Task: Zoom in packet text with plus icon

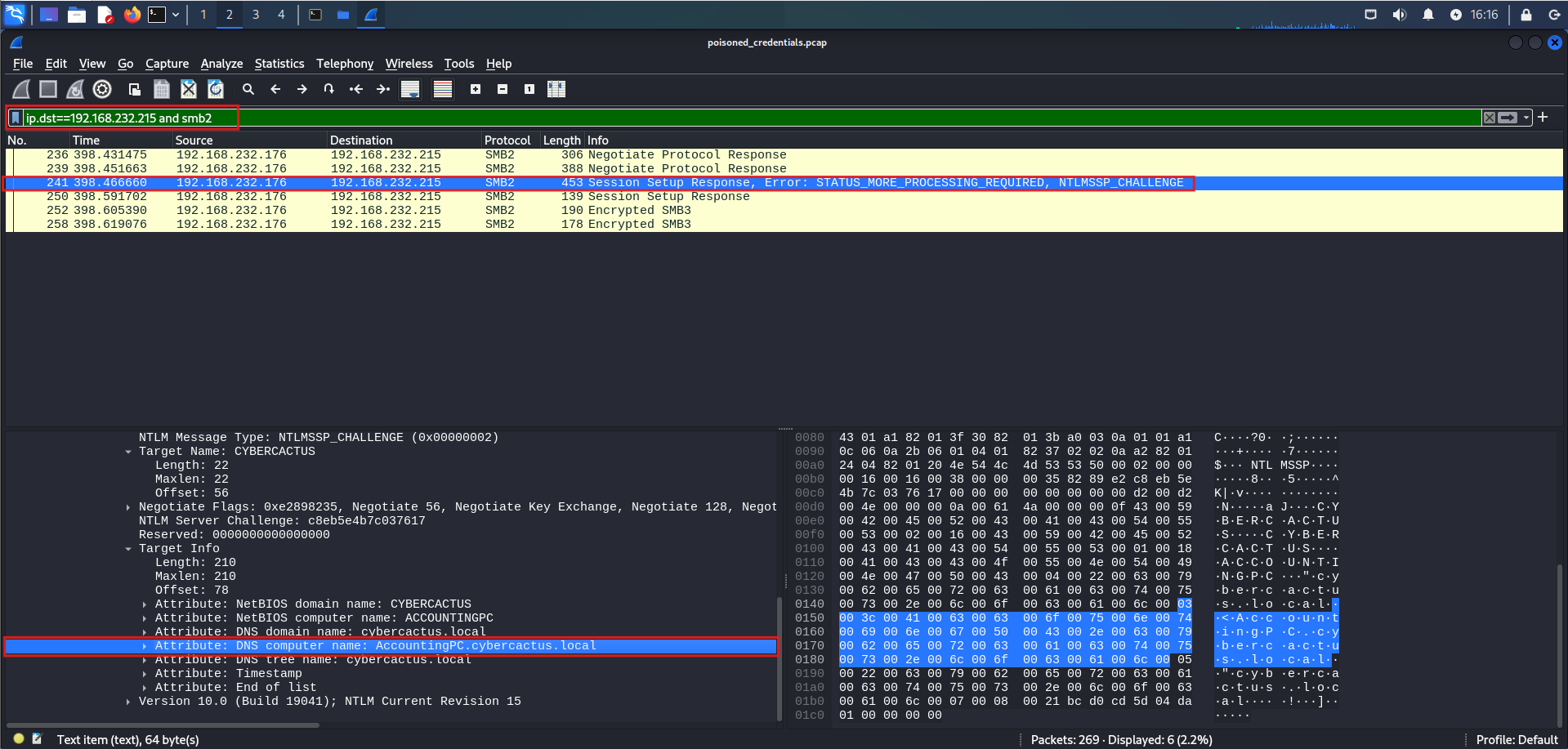Action: 476,89
